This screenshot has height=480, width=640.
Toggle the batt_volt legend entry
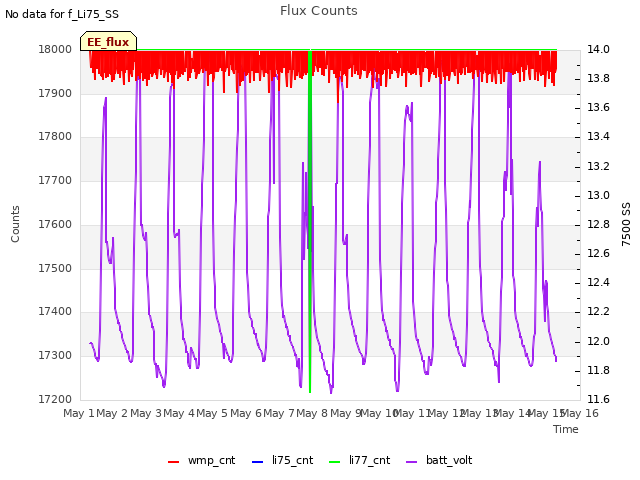point(440,460)
